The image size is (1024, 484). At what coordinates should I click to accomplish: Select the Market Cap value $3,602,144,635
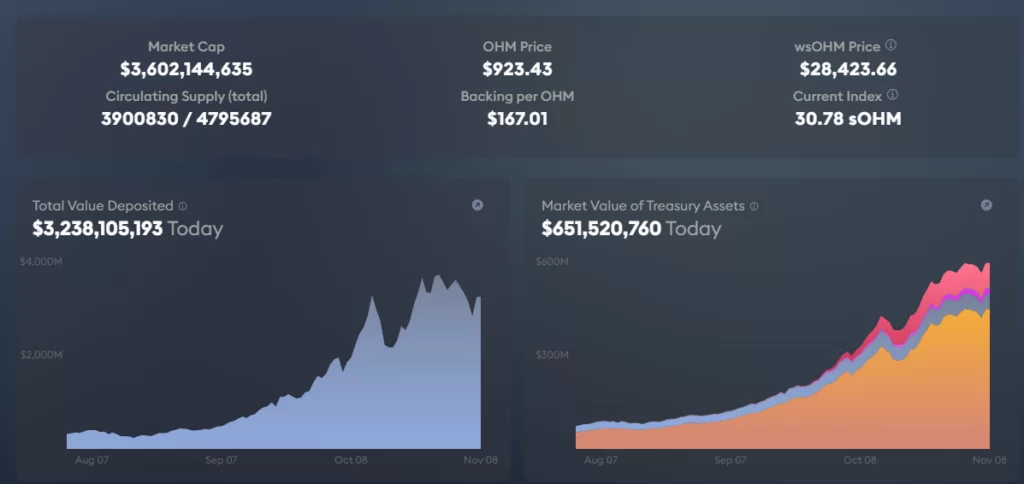coord(186,69)
